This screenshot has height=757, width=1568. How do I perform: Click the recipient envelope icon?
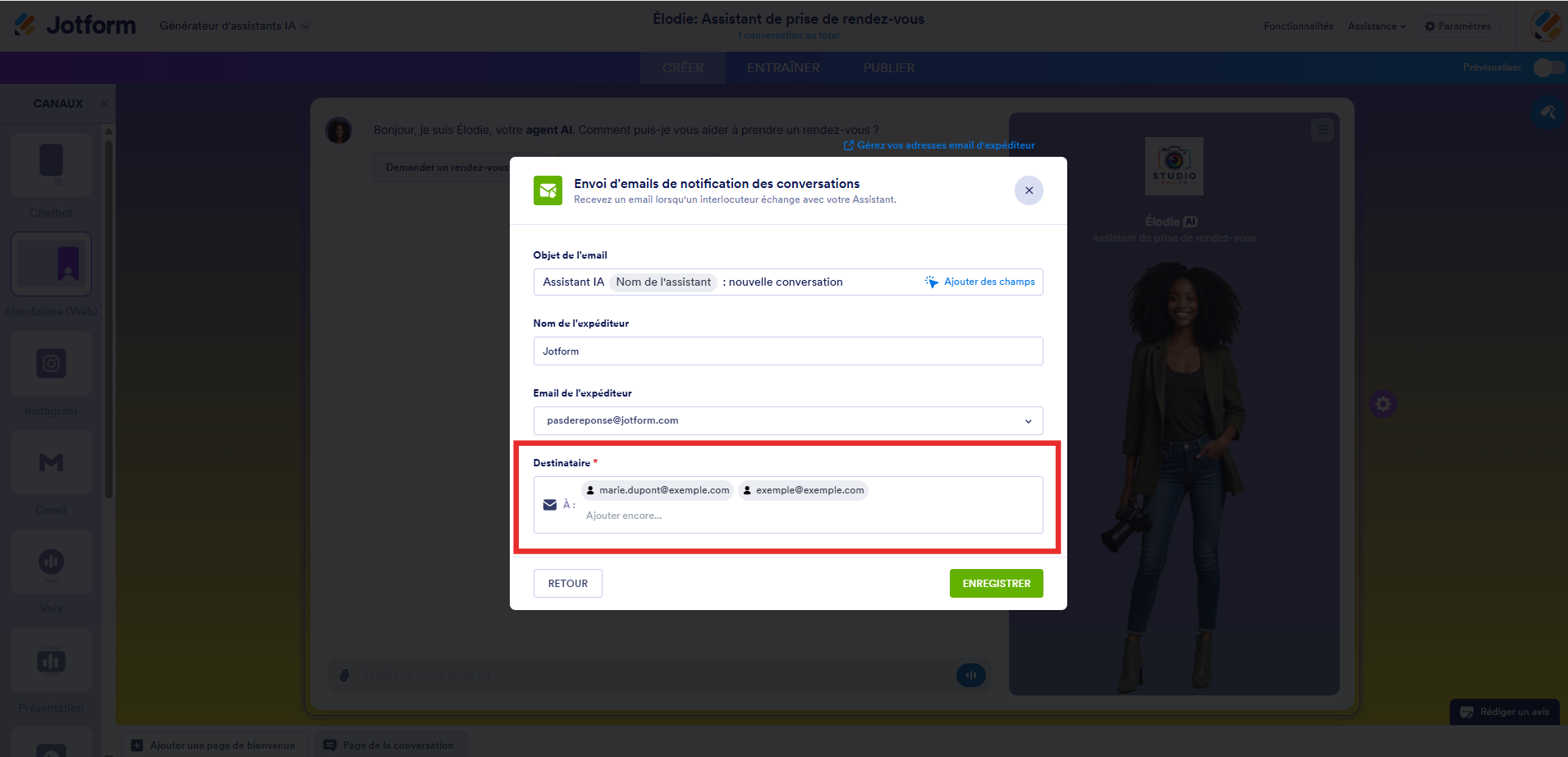point(550,505)
